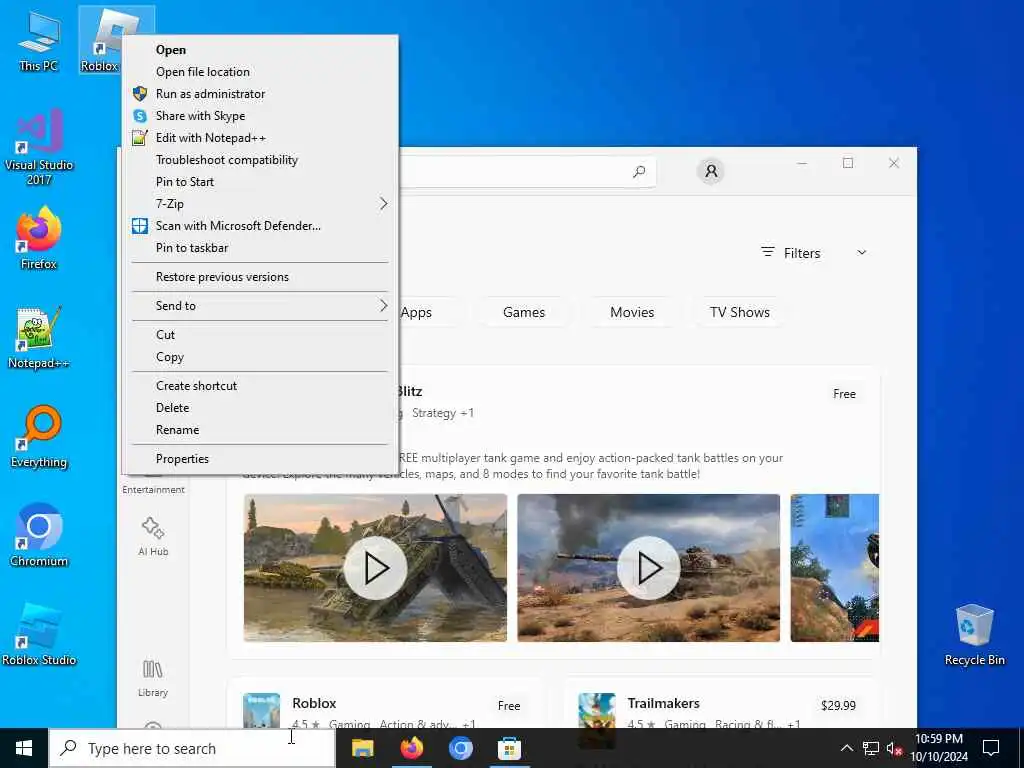Click the Free button on the Roblox result
The image size is (1024, 768).
pos(509,705)
